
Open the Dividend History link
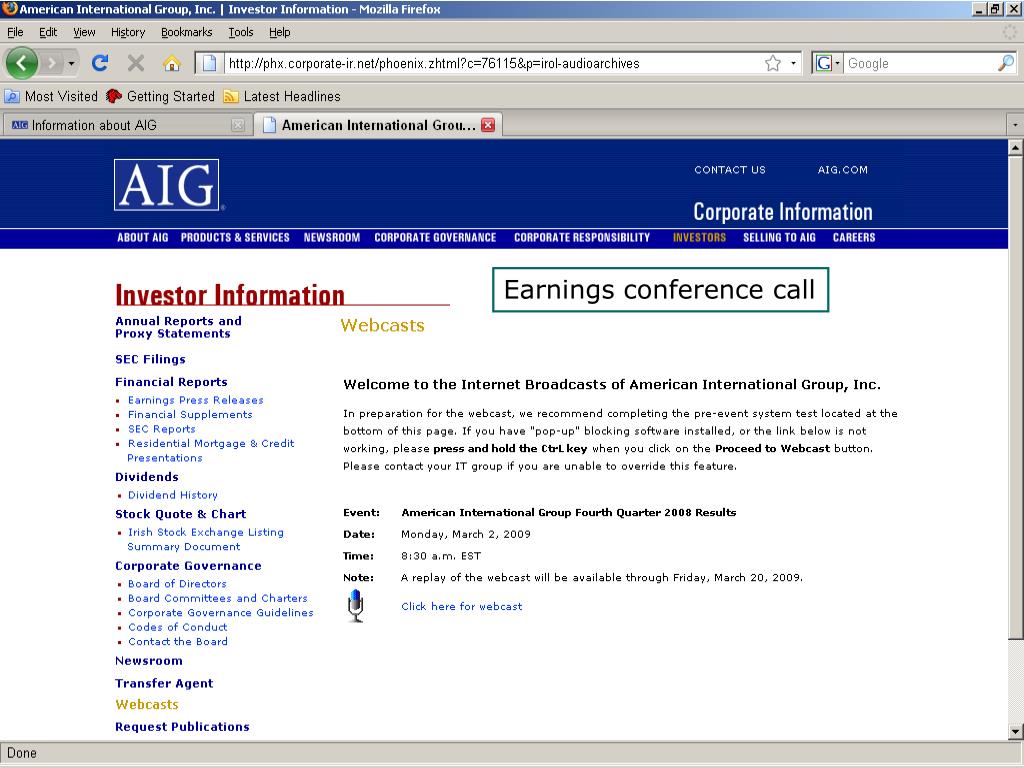pos(172,495)
